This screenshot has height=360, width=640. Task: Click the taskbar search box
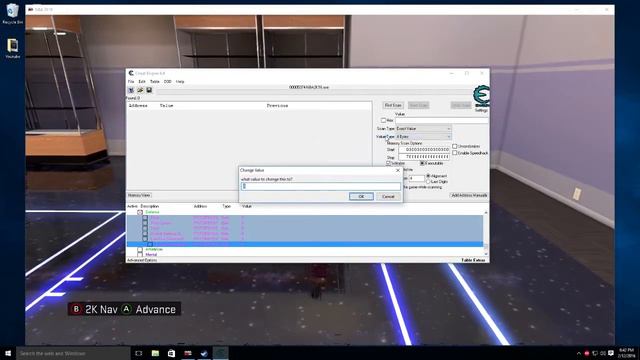(73, 353)
